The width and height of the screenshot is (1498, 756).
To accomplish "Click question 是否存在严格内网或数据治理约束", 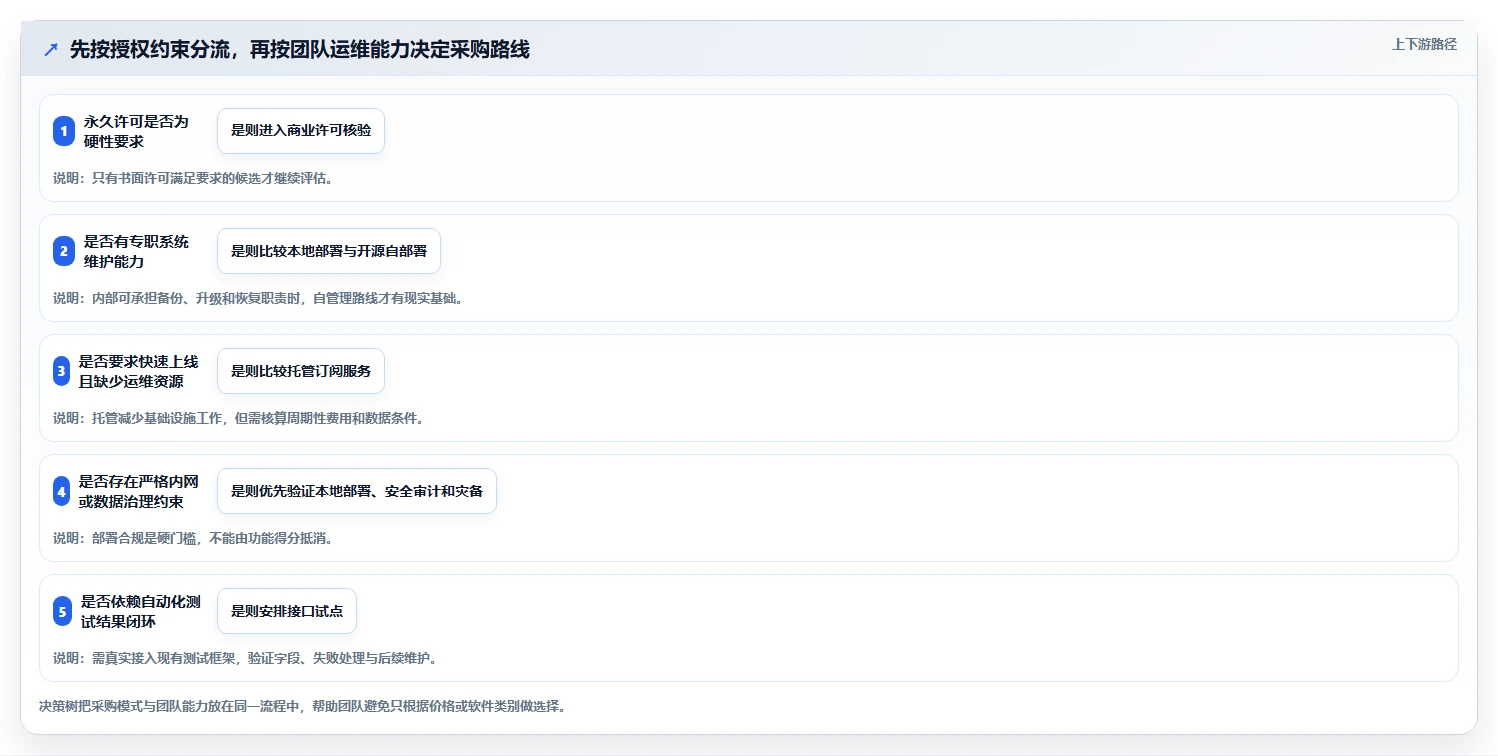I will point(139,491).
